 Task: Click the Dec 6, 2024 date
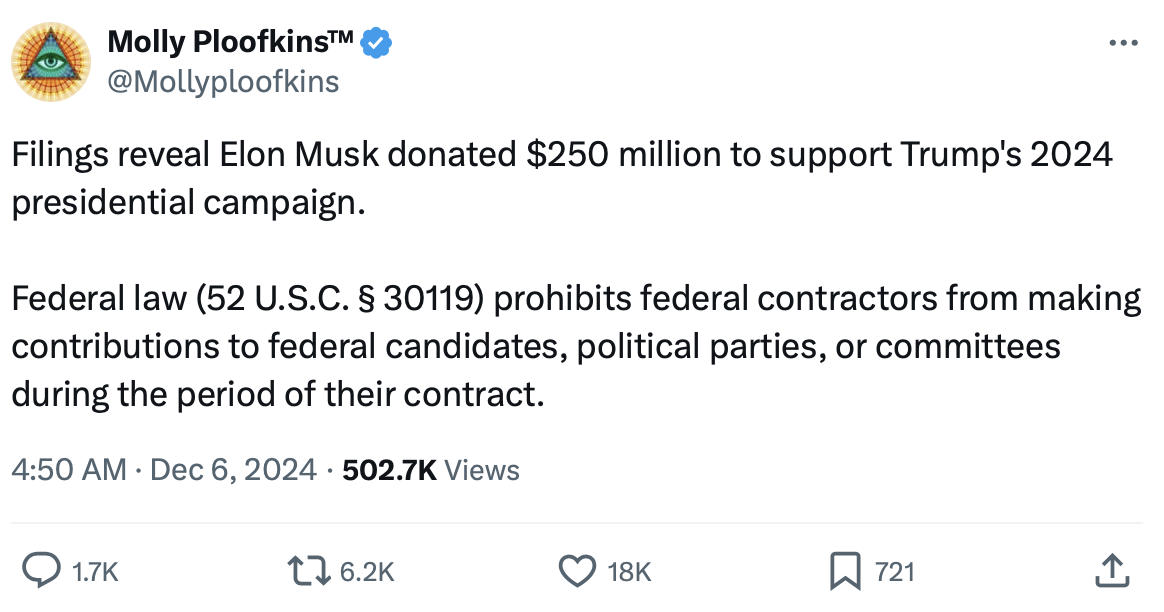click(233, 469)
